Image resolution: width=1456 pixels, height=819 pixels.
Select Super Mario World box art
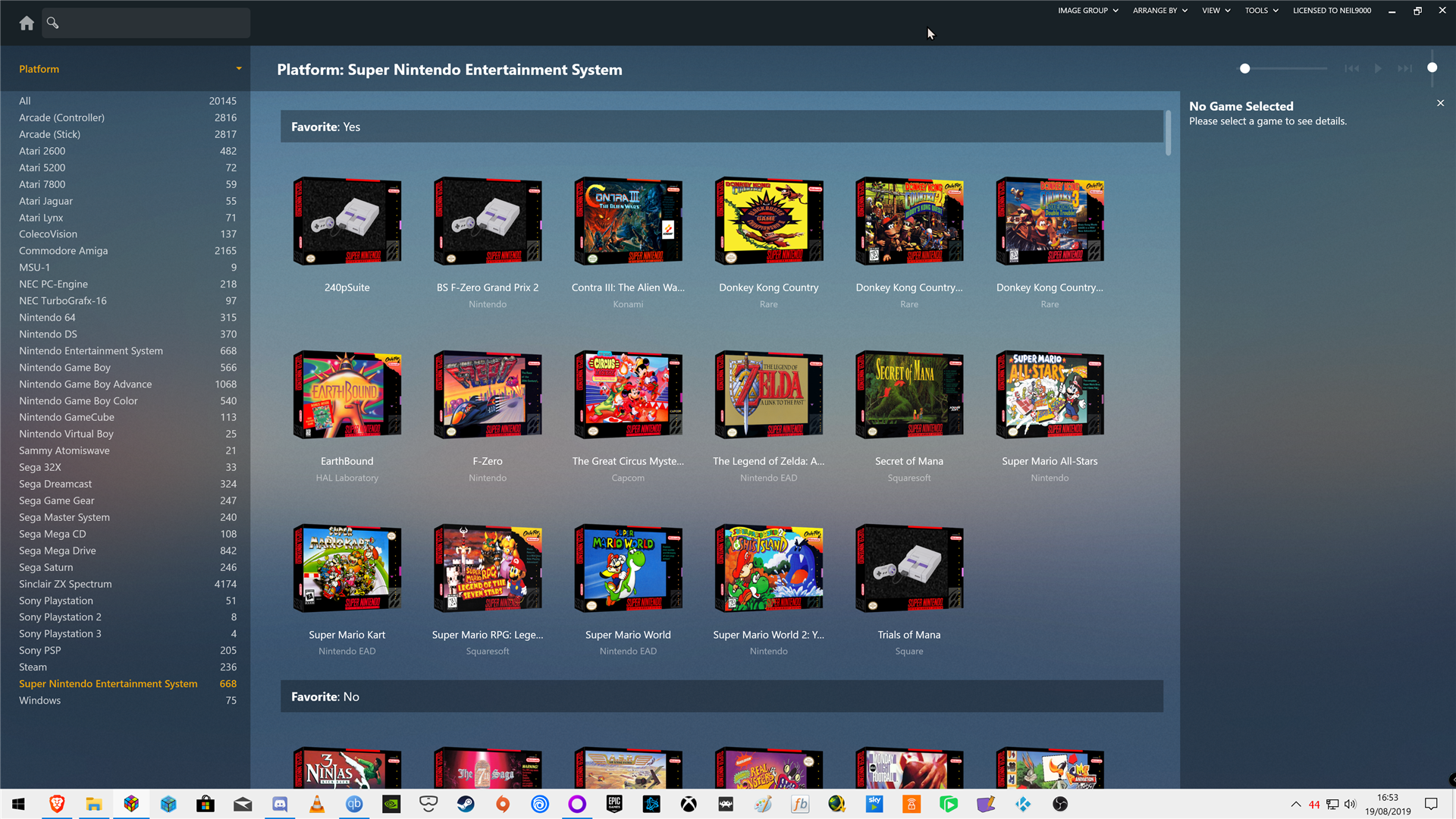tap(628, 568)
